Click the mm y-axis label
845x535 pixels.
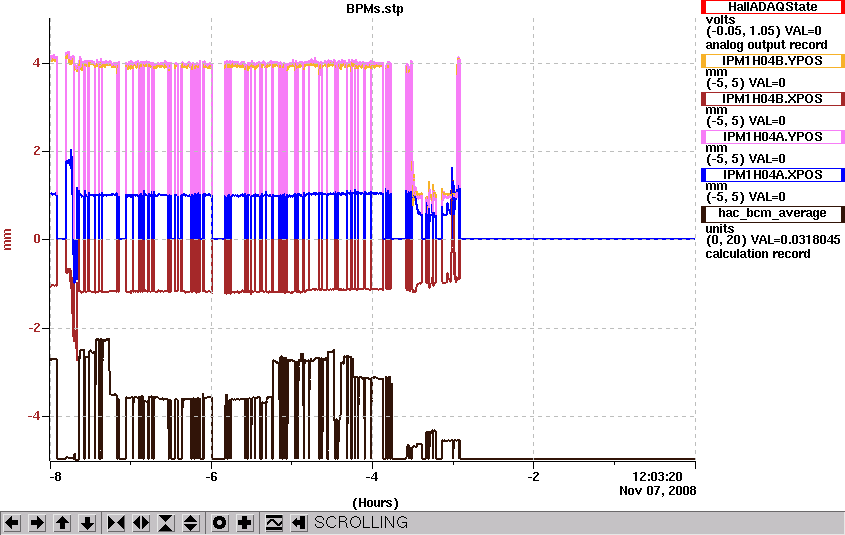pos(7,239)
